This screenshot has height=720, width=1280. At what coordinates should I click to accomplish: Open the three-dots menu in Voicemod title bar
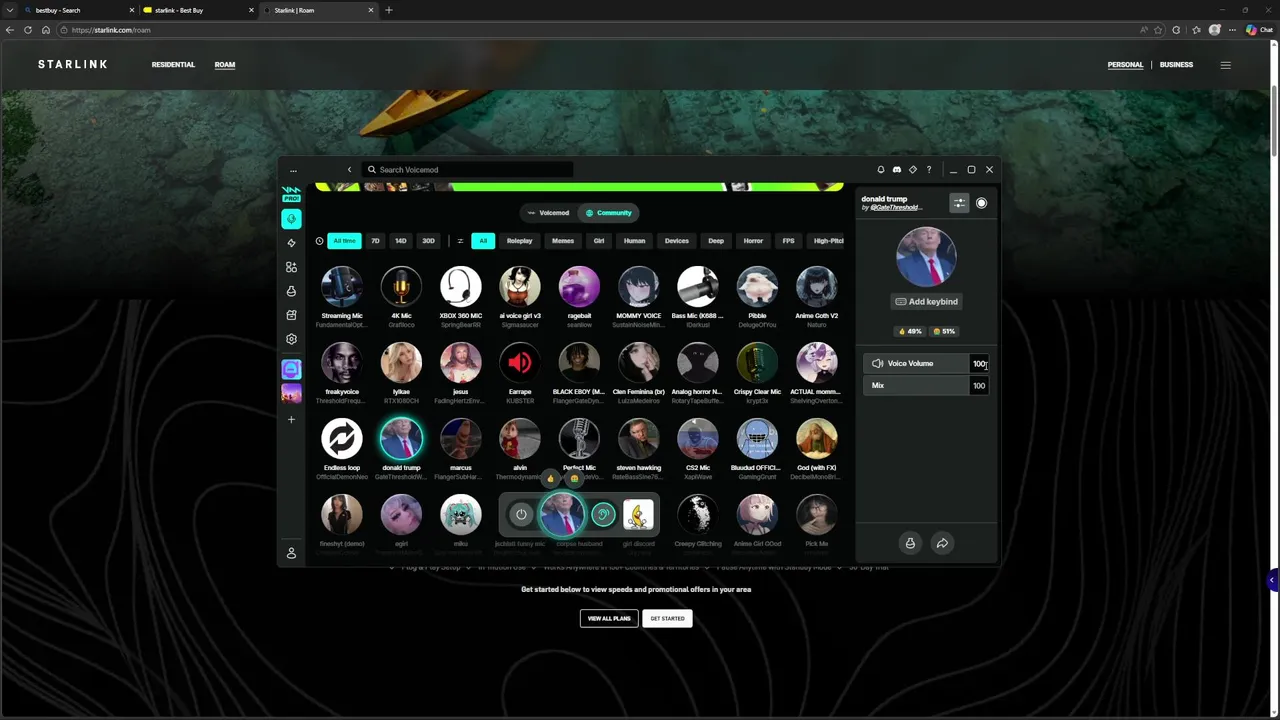click(x=293, y=170)
